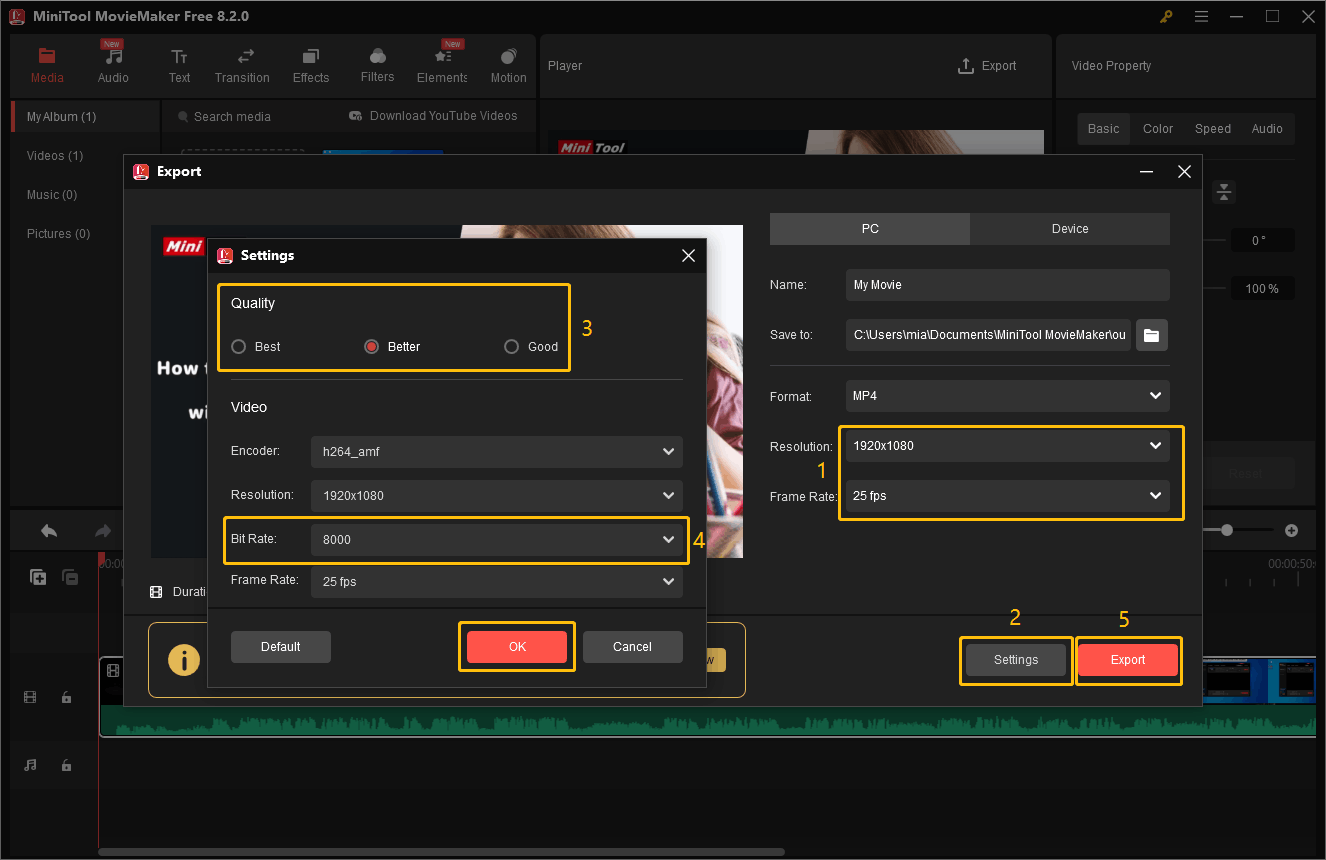This screenshot has height=860, width=1326.
Task: Click the Name field My Movie
Action: coord(1007,285)
